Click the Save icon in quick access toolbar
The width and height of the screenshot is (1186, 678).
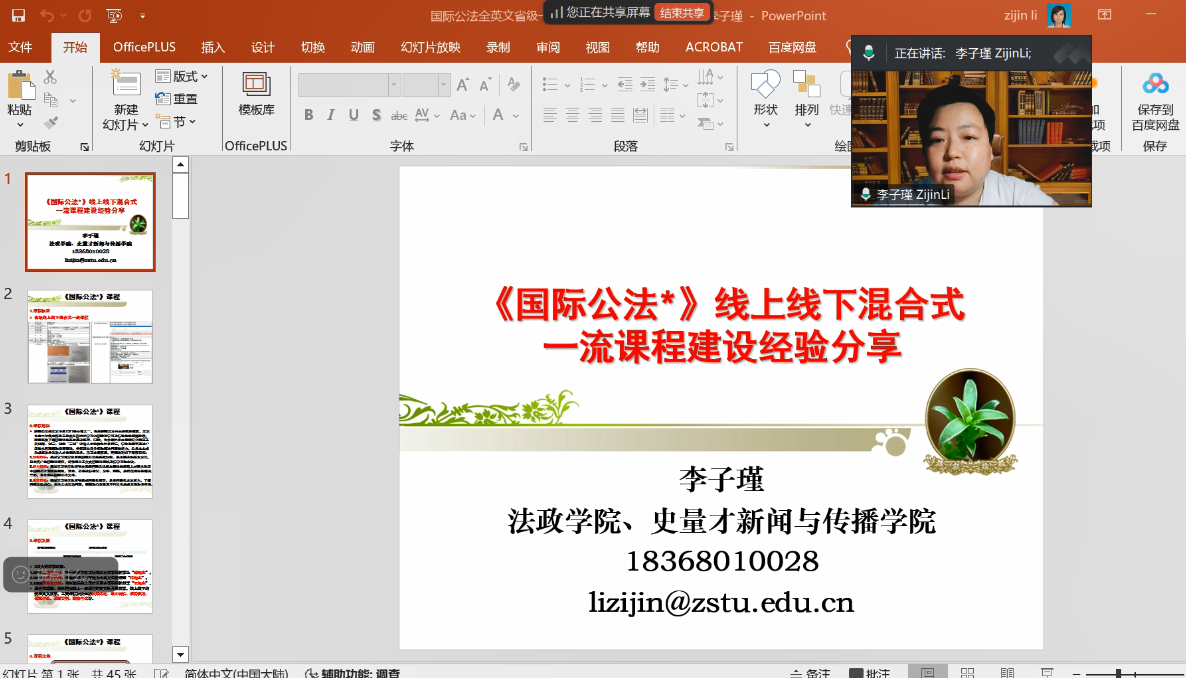pyautogui.click(x=18, y=15)
